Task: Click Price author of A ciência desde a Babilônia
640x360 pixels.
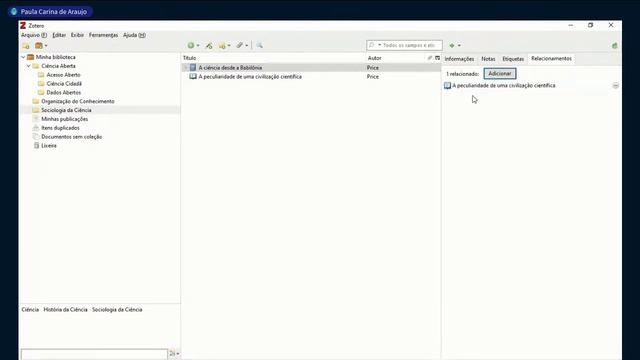Action: pyautogui.click(x=373, y=68)
